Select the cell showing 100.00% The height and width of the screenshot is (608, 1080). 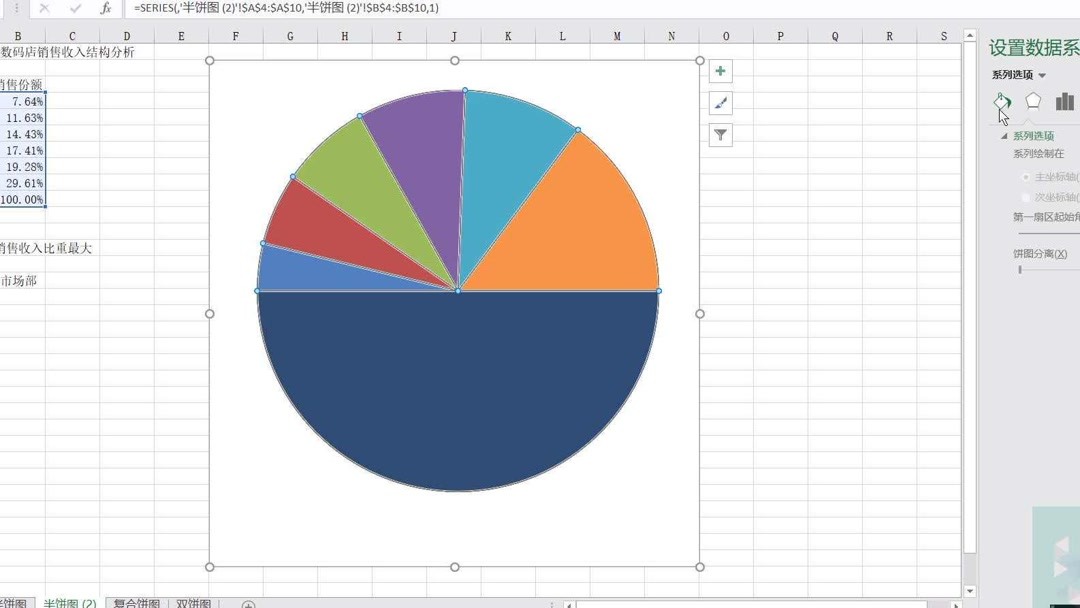pyautogui.click(x=22, y=199)
